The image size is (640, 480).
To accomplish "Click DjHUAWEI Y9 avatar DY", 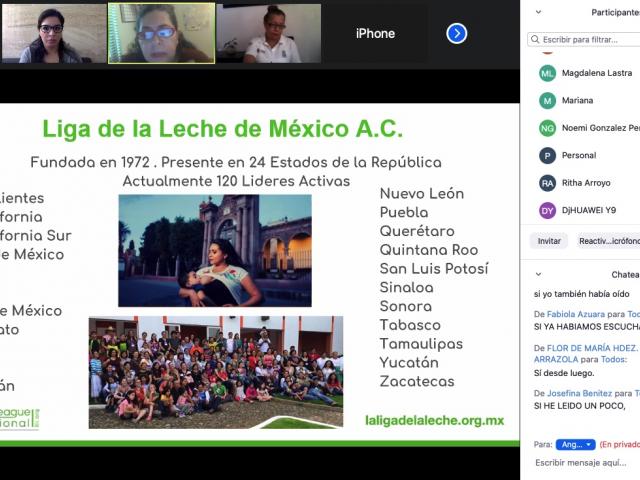I will (x=547, y=211).
